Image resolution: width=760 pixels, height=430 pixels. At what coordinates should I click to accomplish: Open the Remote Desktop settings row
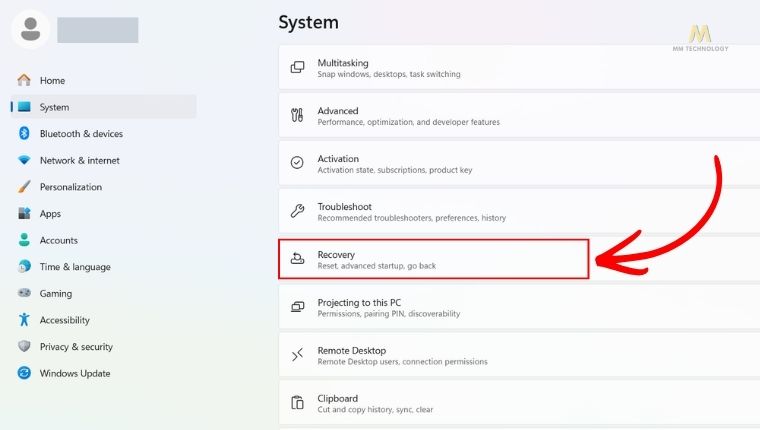[519, 355]
